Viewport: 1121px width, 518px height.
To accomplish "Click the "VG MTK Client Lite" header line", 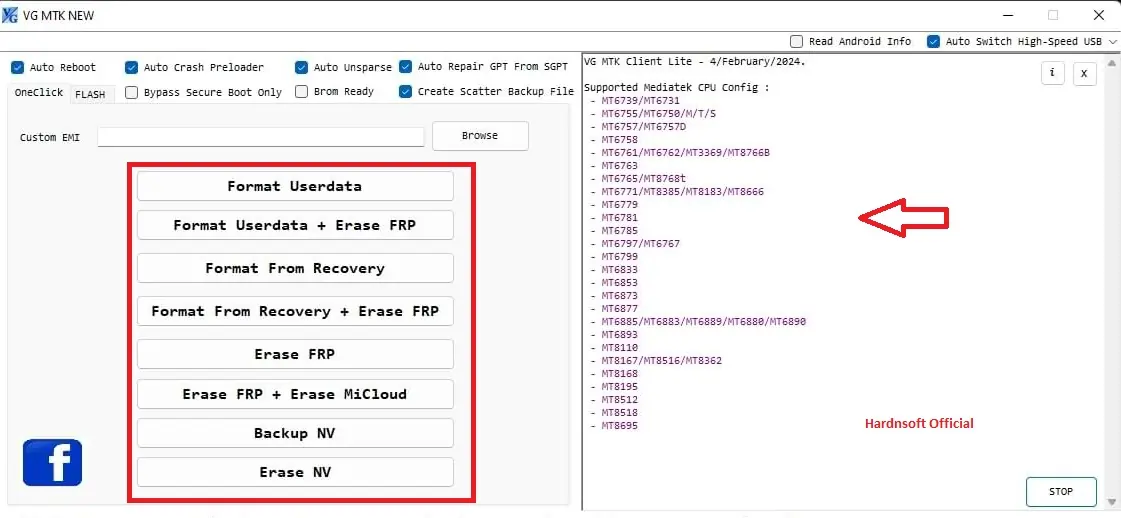I will click(x=695, y=61).
